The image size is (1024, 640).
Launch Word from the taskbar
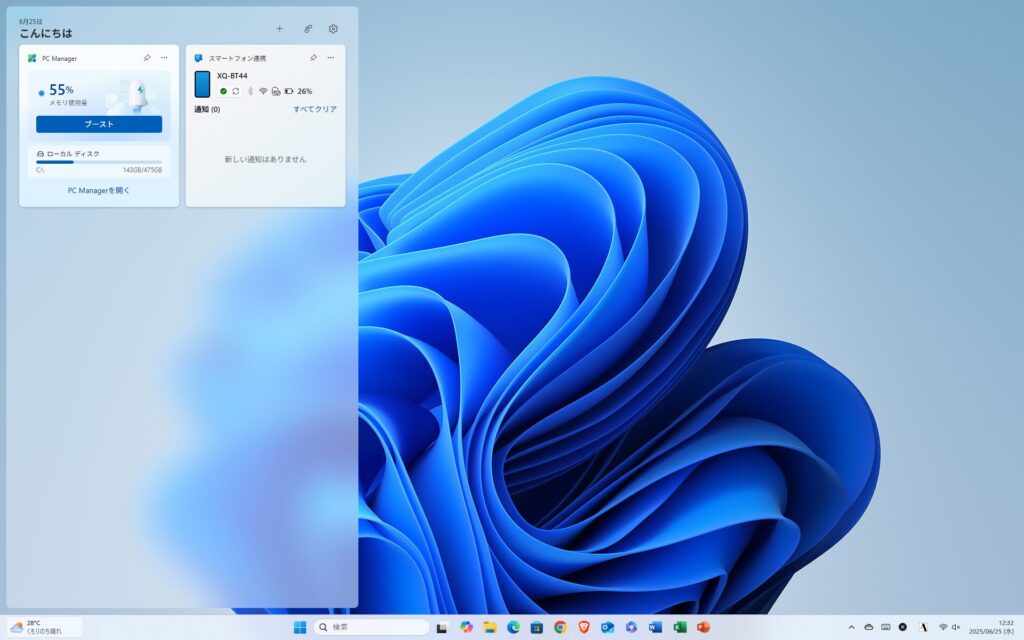[x=655, y=628]
